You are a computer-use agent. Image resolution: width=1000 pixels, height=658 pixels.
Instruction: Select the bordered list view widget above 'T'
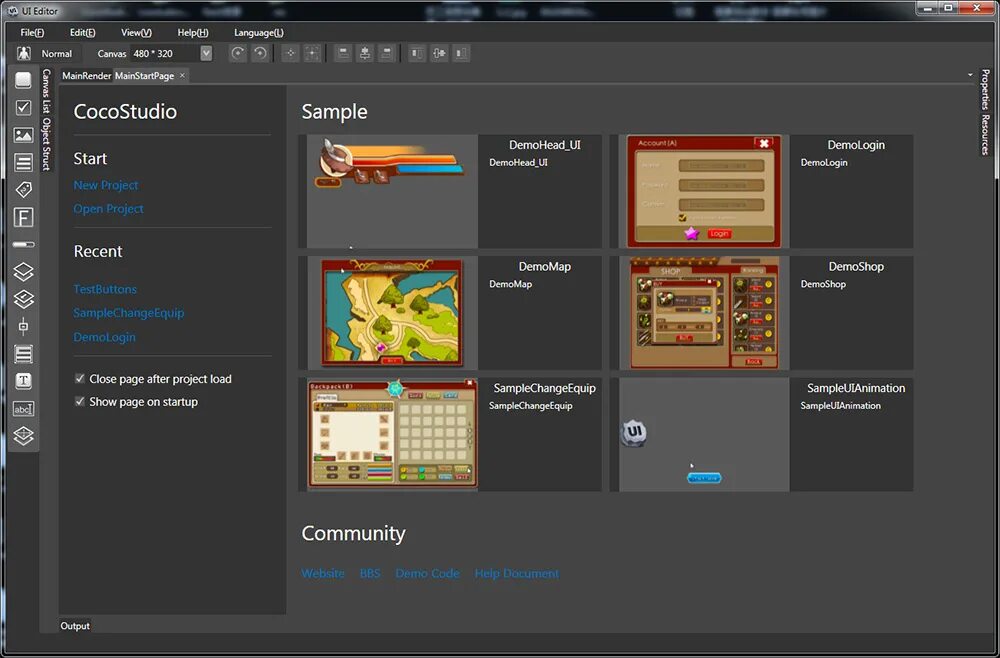point(24,354)
